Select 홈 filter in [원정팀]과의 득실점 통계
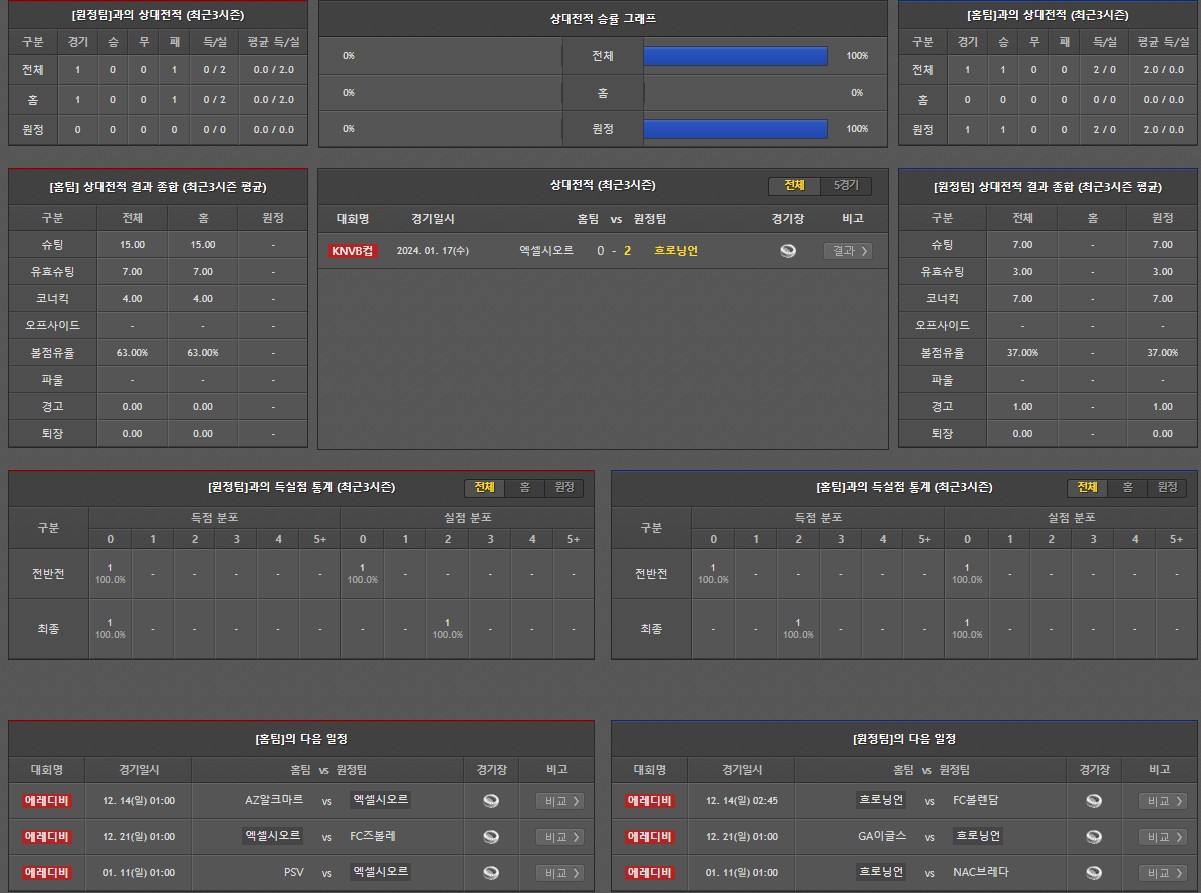Viewport: 1201px width, 893px height. [x=524, y=487]
